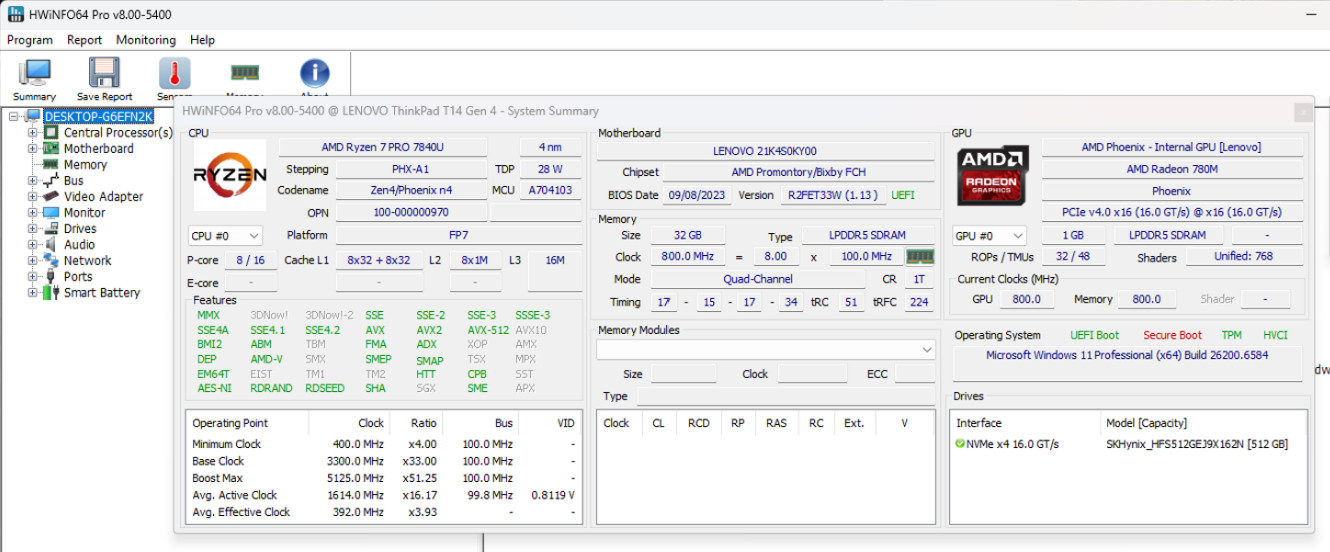Click the Motherboard tree icon
Screen dimensions: 1330x552
click(51, 148)
